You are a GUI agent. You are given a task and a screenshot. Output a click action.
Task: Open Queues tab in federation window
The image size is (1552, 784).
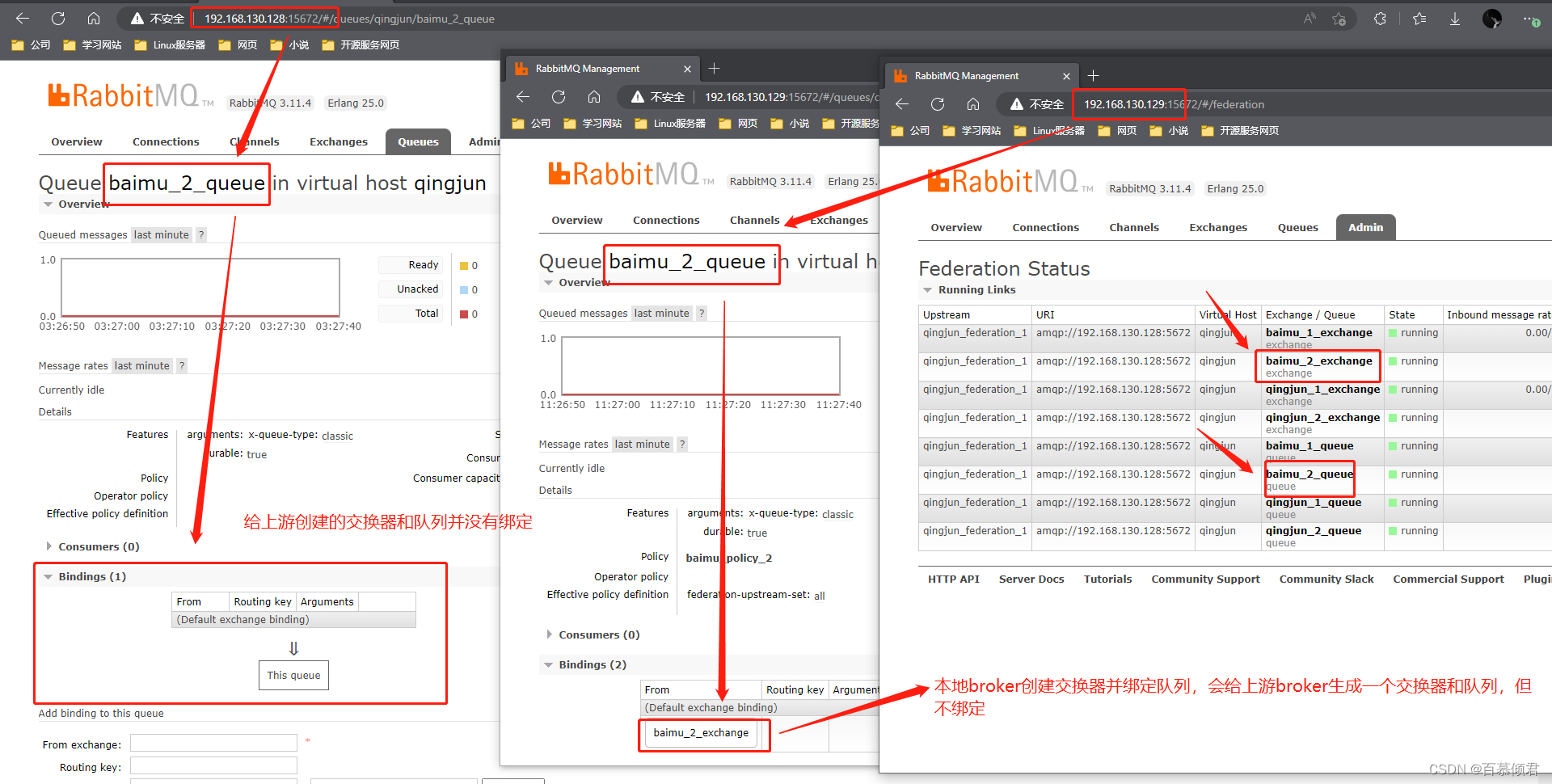point(1297,227)
